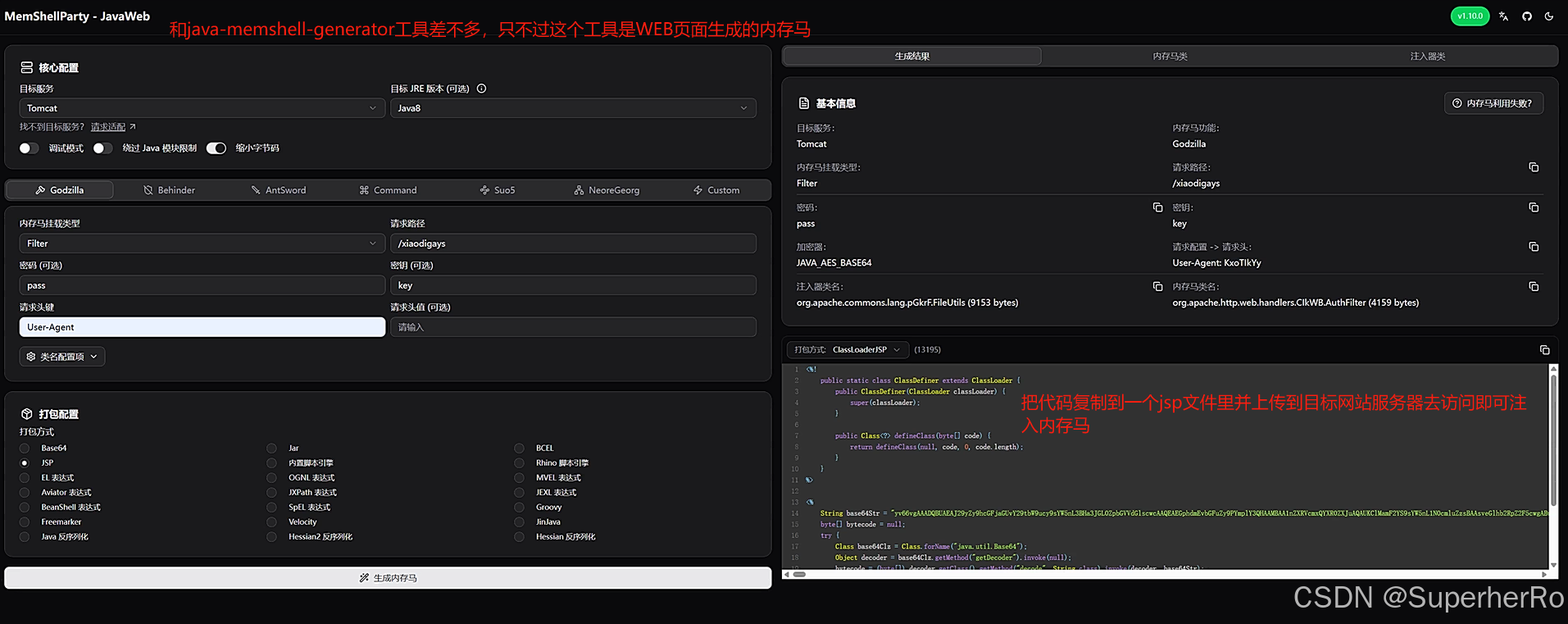1568x624 pixels.
Task: Copy the User-Agent request header value
Action: (1534, 247)
